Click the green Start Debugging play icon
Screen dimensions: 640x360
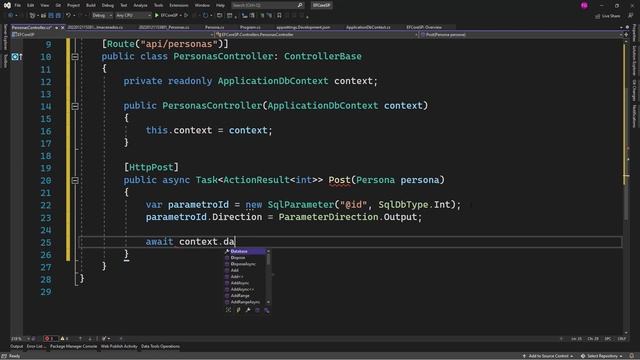tap(156, 16)
